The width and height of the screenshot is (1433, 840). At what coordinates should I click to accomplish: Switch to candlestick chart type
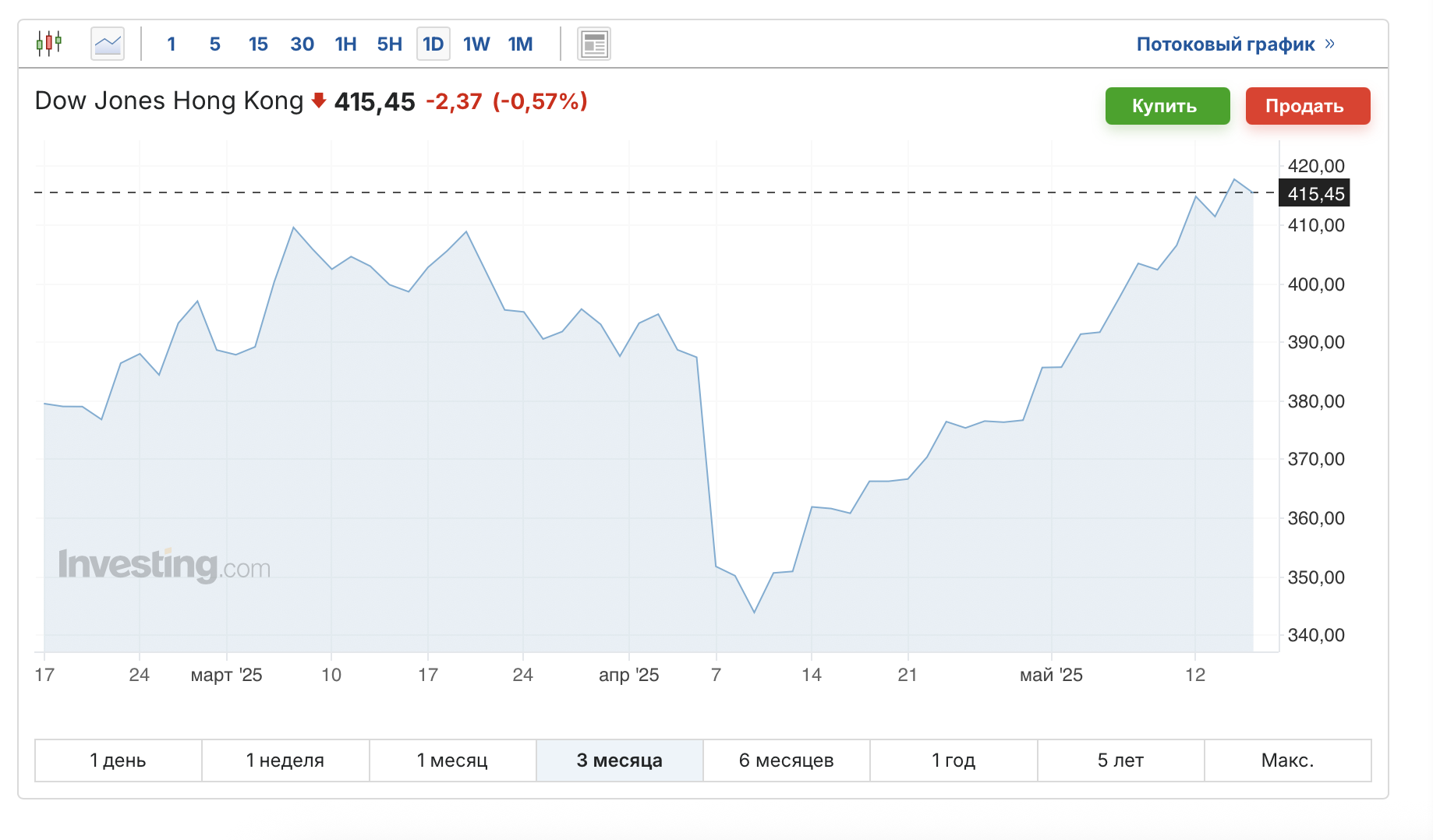tap(49, 44)
